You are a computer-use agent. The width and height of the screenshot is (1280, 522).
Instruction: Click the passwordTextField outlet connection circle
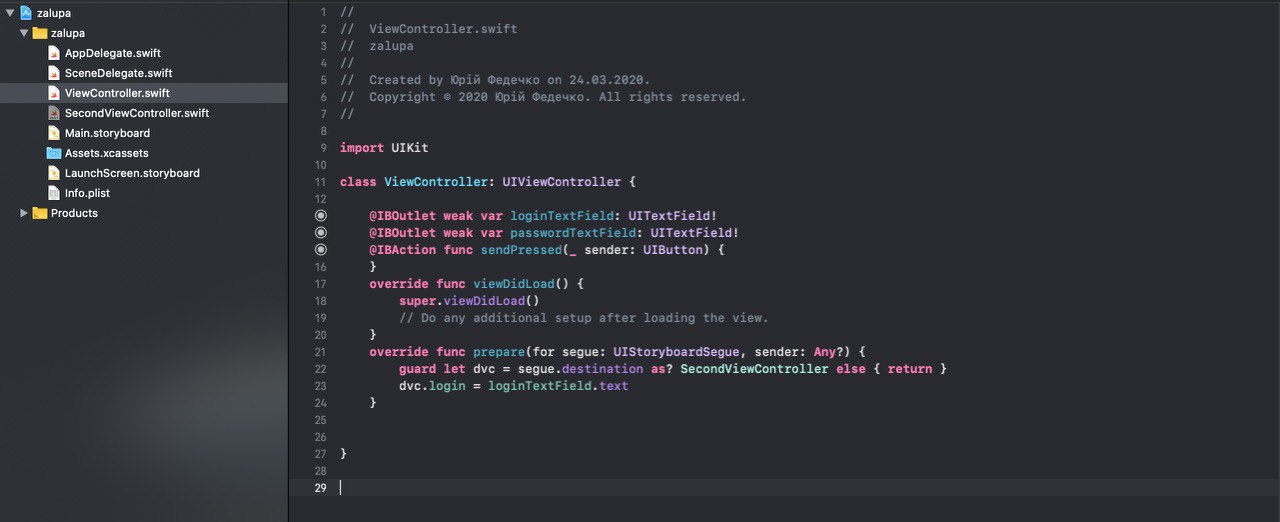(x=320, y=233)
